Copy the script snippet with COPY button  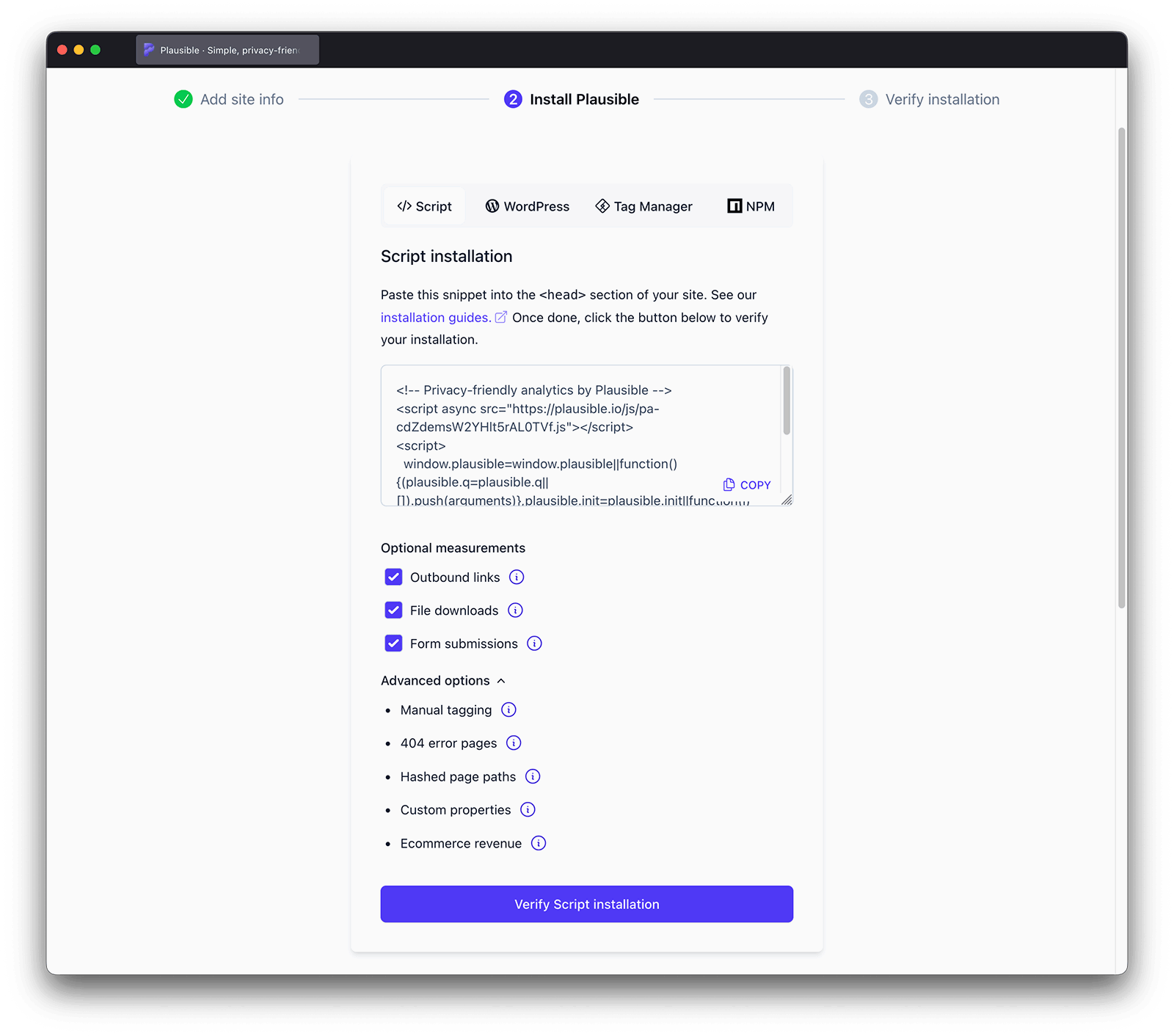(747, 485)
